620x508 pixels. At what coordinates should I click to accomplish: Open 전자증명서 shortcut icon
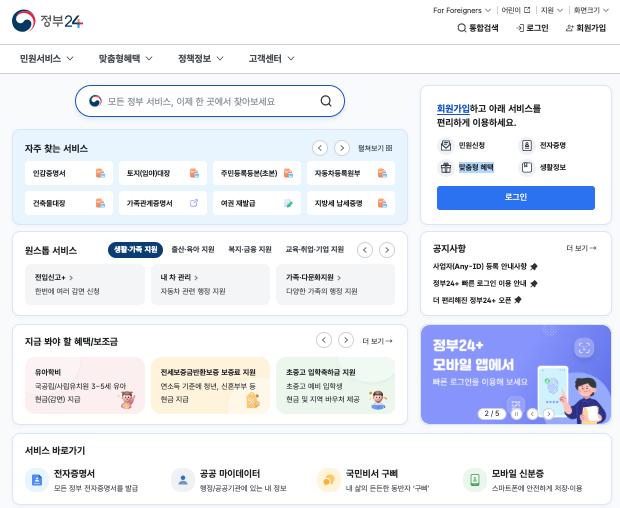pos(37,480)
